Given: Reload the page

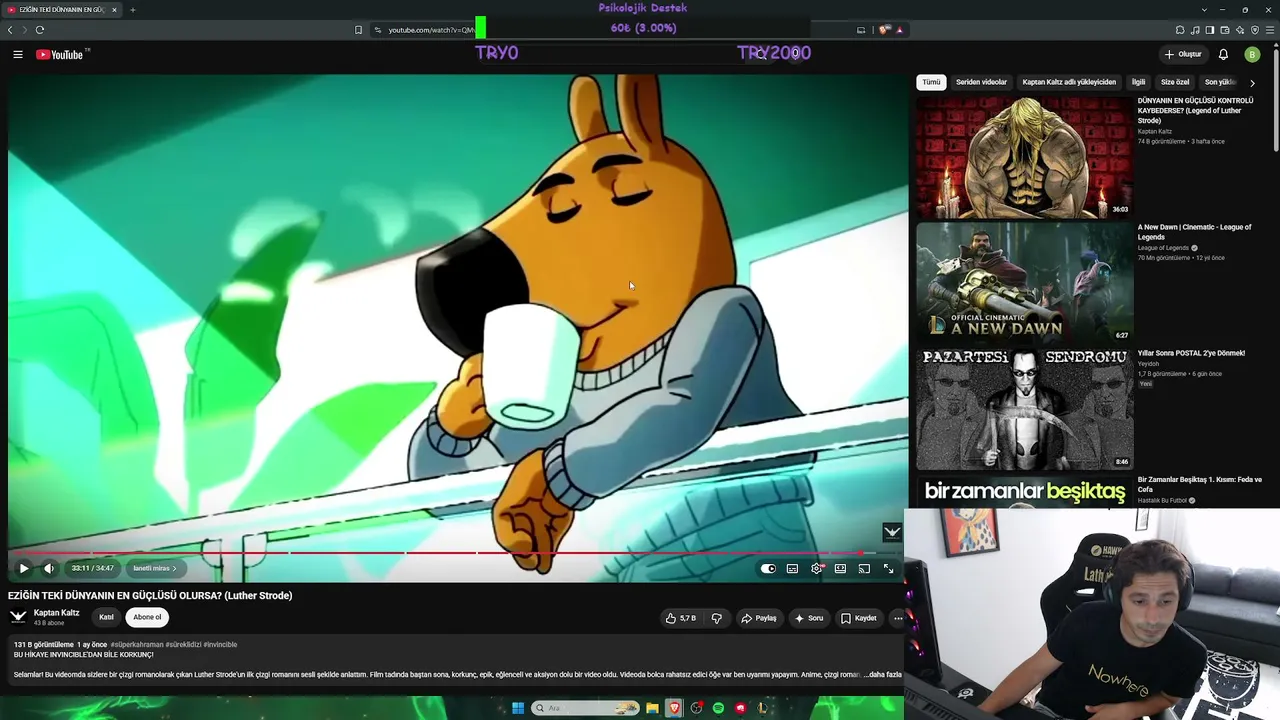Looking at the screenshot, I should point(40,30).
